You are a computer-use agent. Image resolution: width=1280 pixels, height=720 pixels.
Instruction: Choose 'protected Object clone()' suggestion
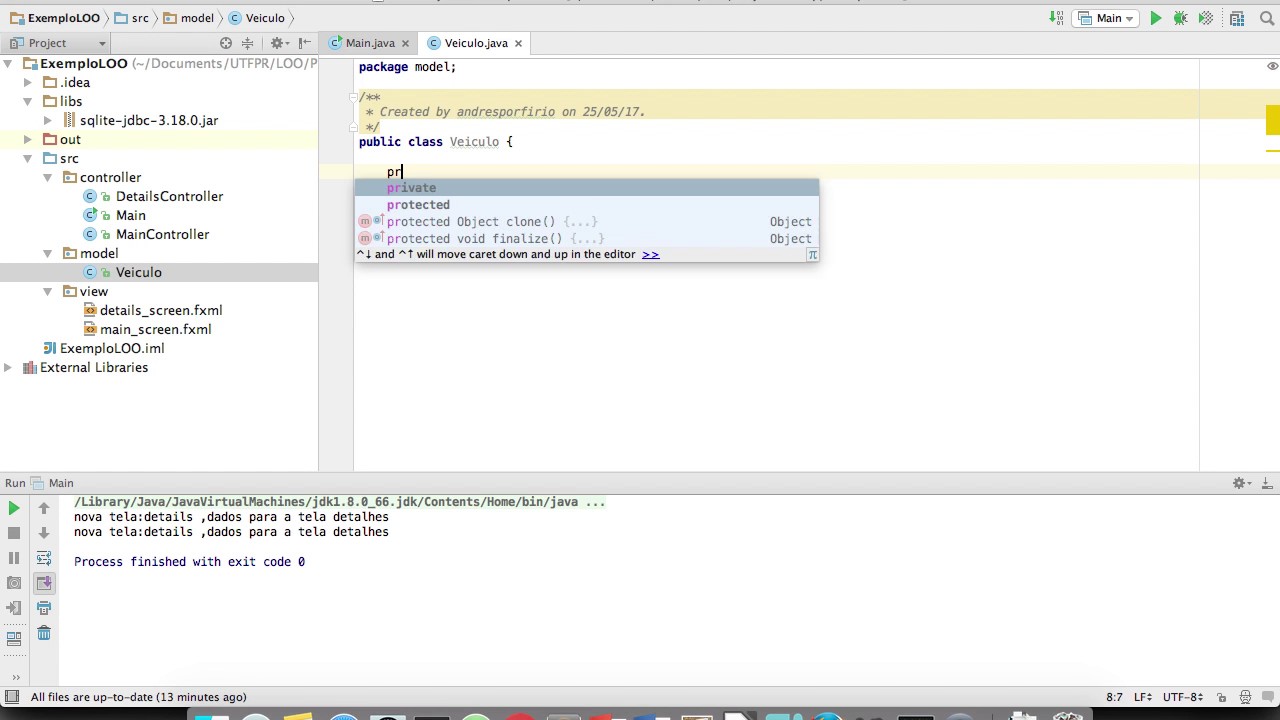(x=587, y=222)
